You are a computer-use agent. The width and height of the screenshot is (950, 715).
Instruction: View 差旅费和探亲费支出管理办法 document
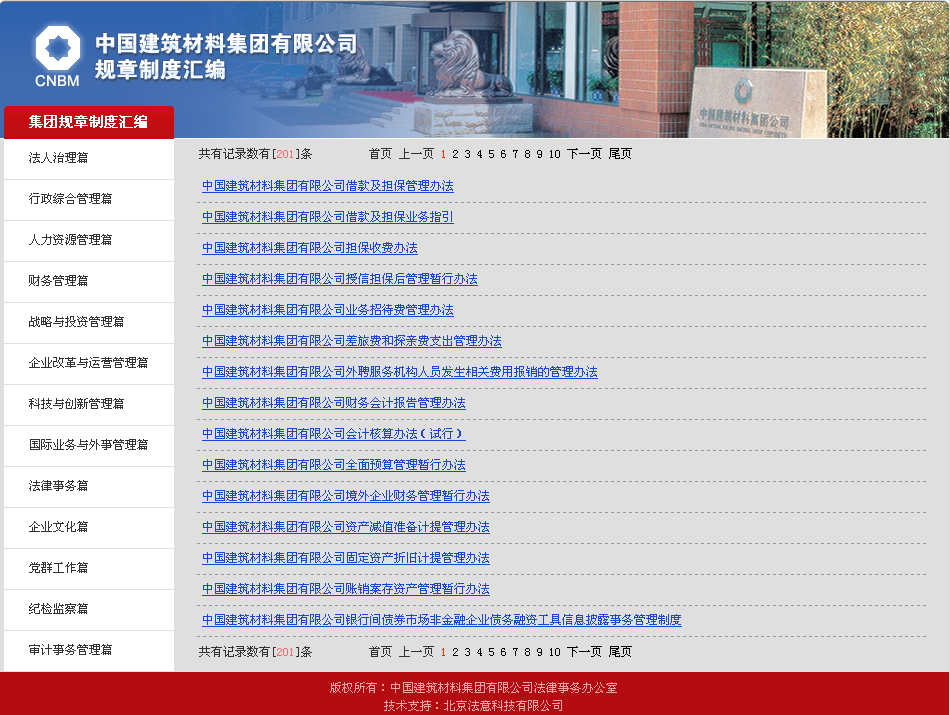pyautogui.click(x=351, y=341)
